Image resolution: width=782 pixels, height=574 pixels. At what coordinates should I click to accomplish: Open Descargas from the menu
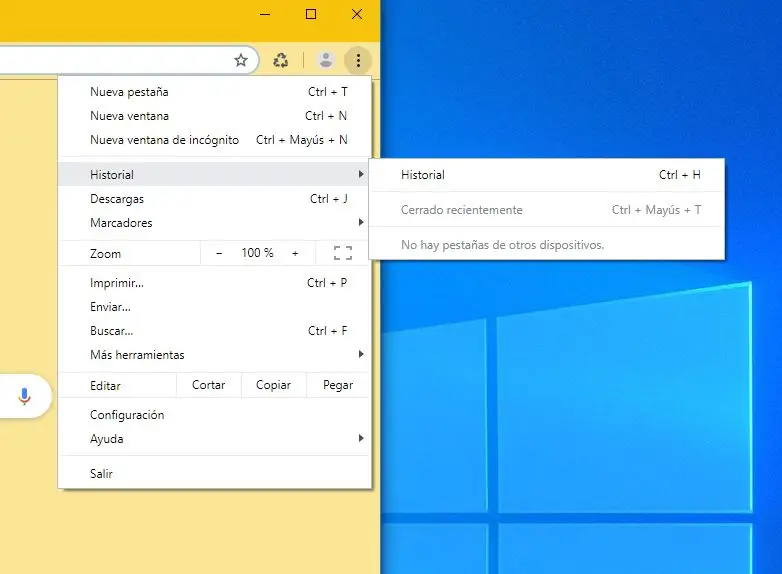(215, 198)
